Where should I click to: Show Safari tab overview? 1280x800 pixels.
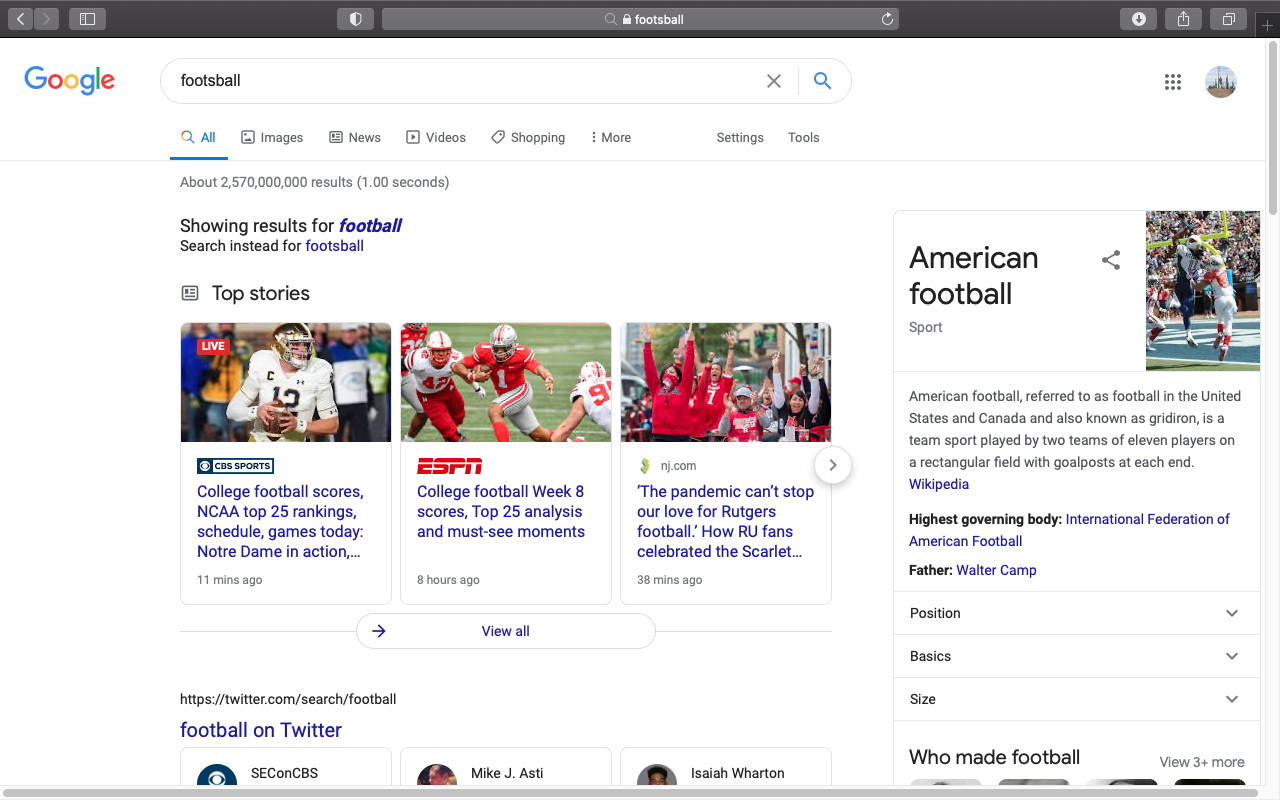(x=1229, y=18)
